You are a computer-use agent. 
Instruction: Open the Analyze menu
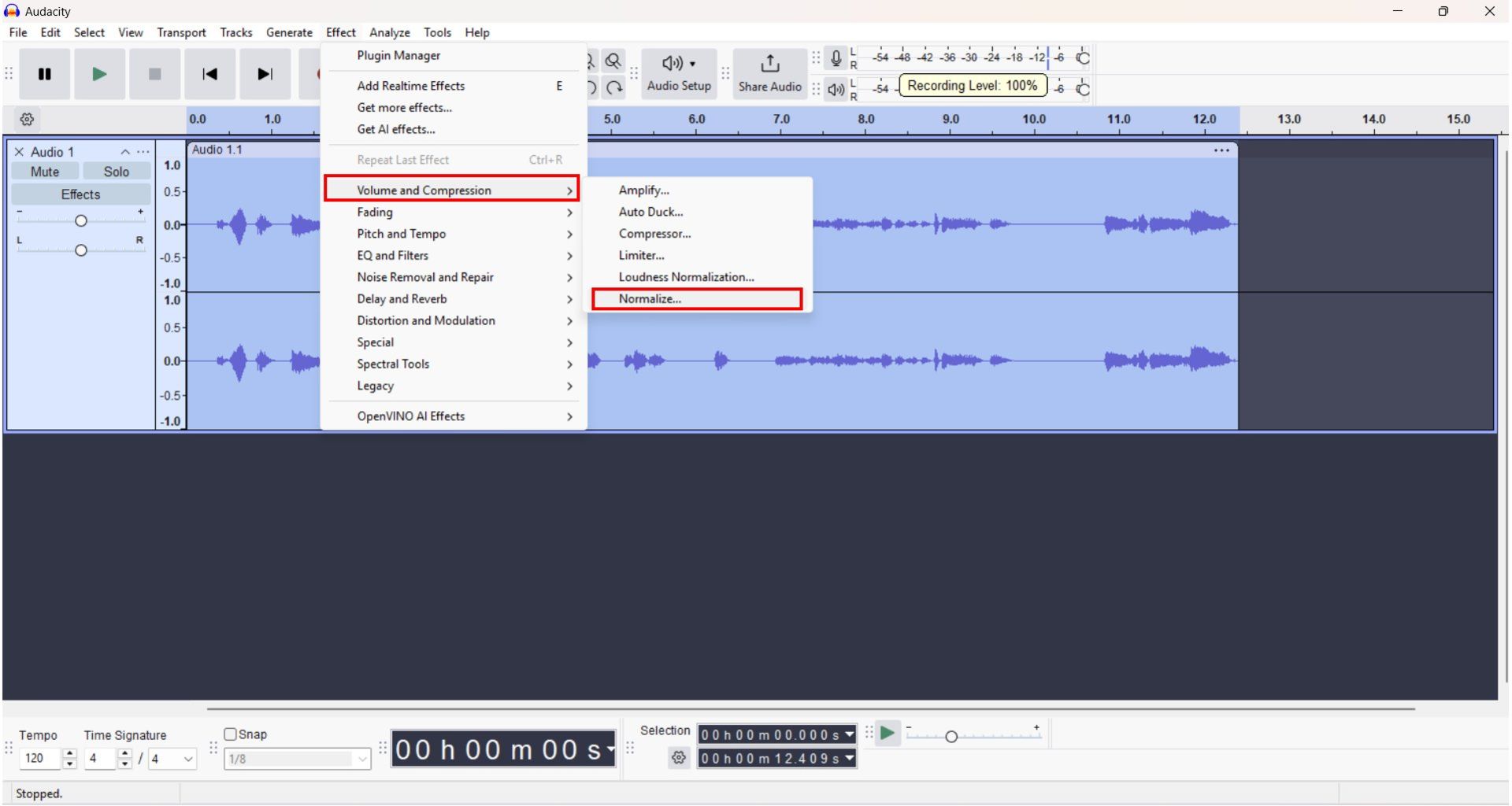389,32
